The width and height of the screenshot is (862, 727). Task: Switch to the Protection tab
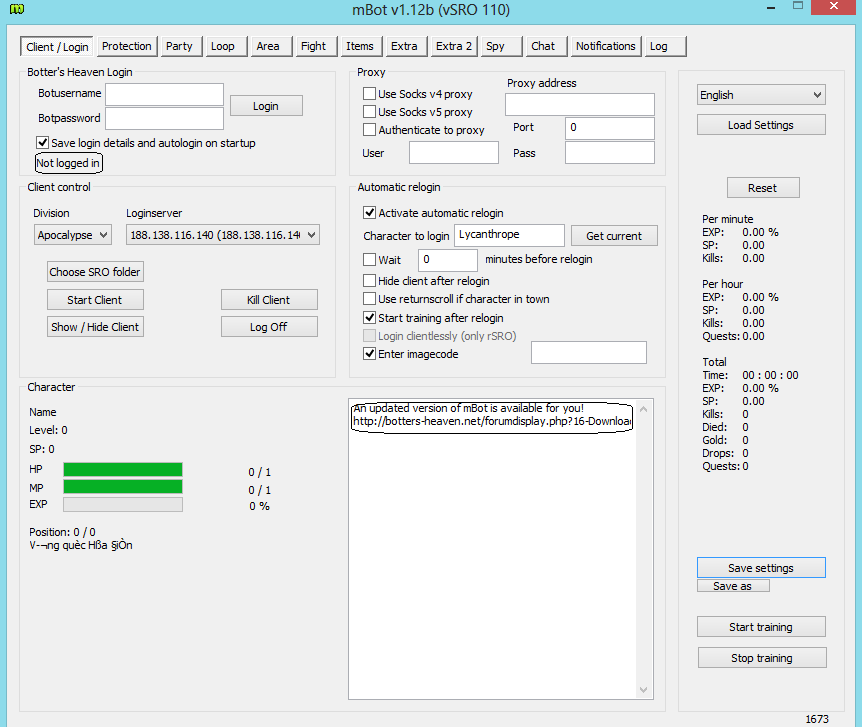point(126,46)
